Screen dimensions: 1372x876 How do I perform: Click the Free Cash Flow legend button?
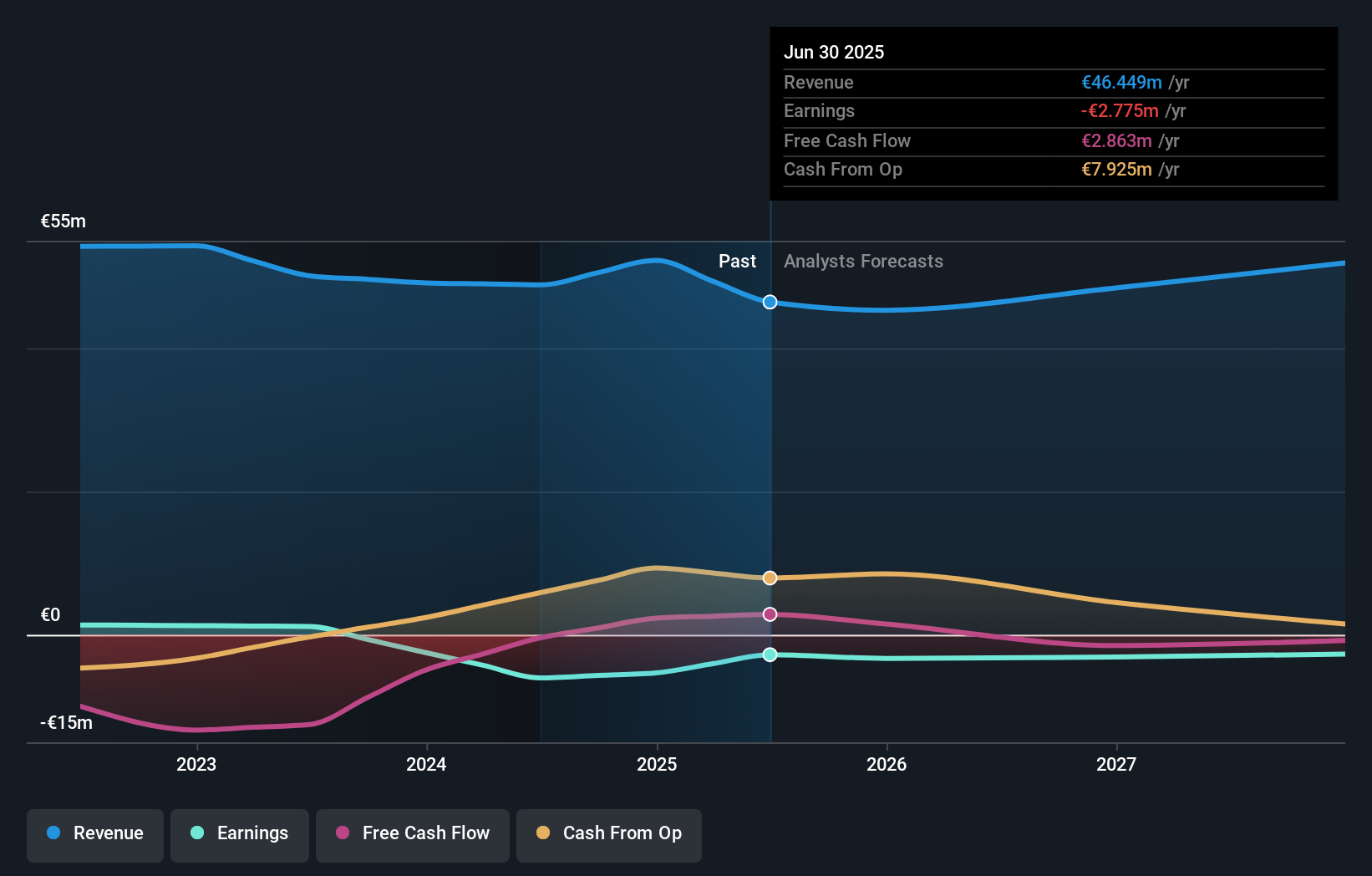(412, 833)
